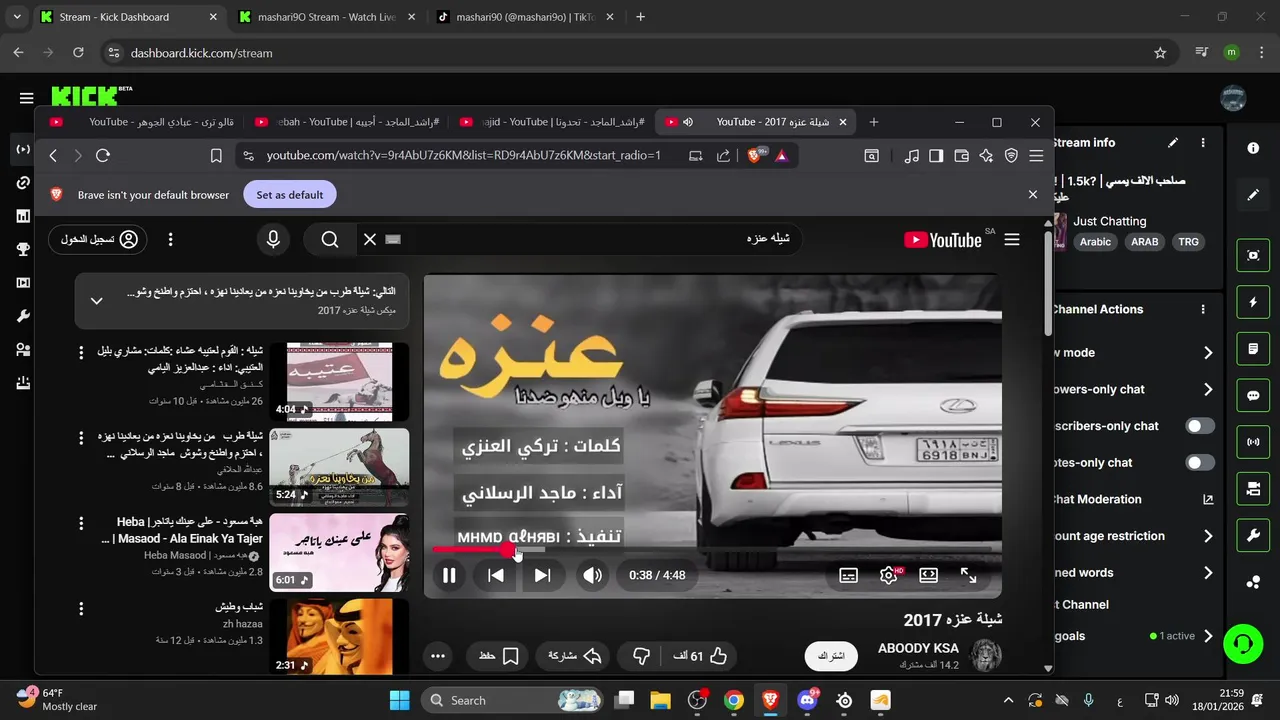Clear YouTube search box text

[x=370, y=239]
